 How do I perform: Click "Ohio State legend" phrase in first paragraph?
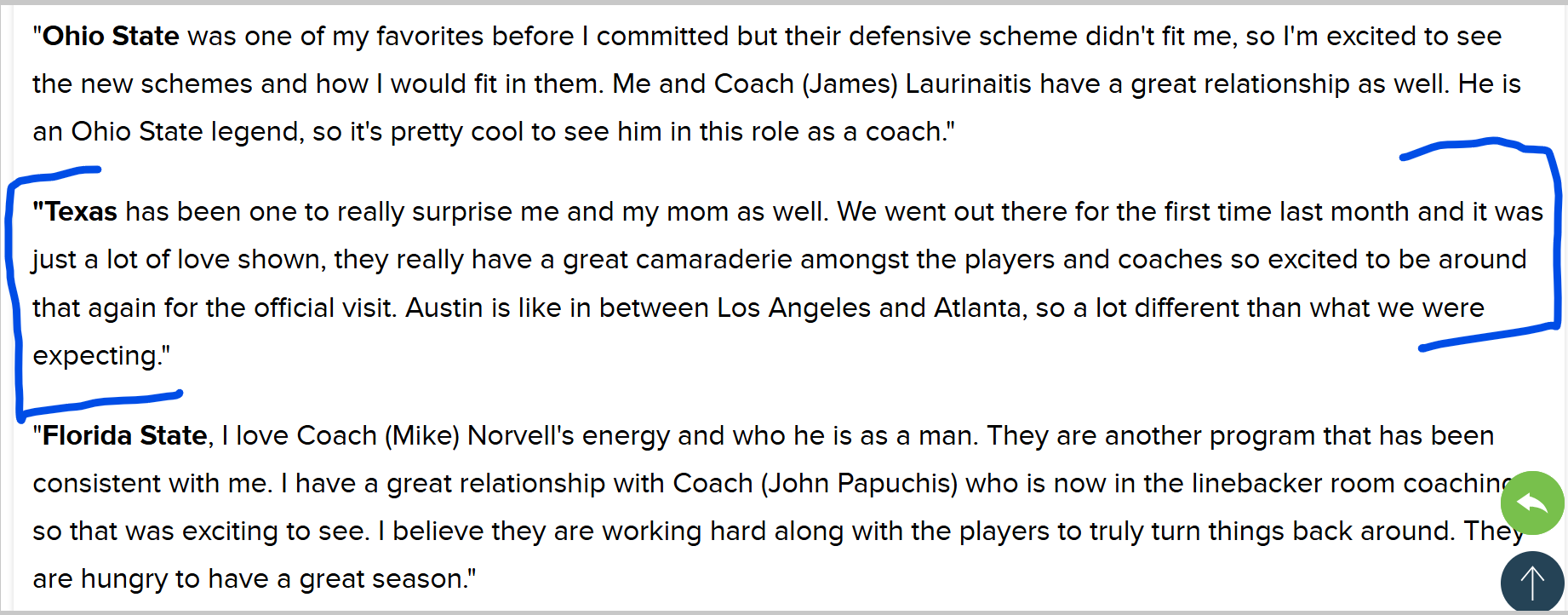coord(185,131)
